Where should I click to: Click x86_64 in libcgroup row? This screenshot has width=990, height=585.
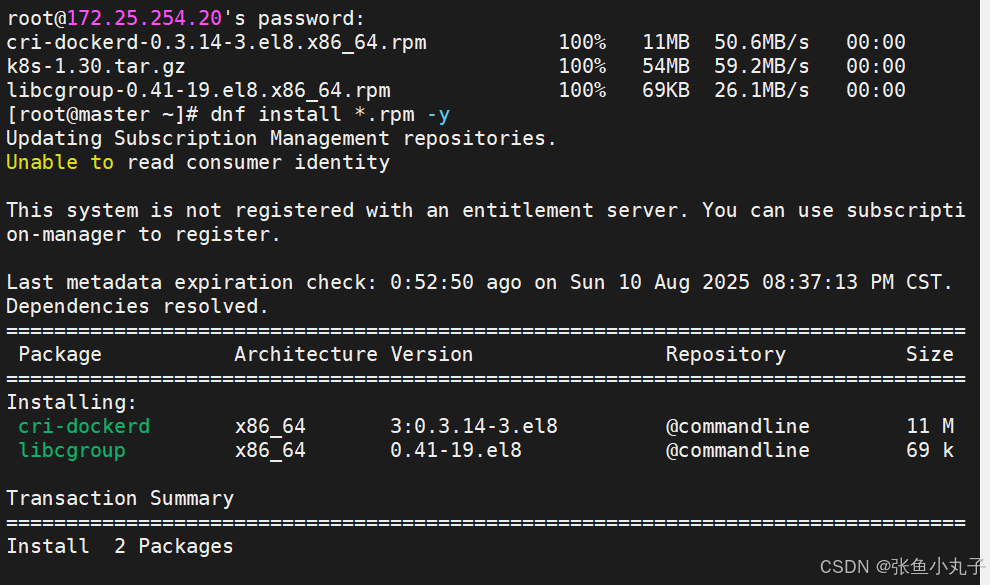(270, 450)
